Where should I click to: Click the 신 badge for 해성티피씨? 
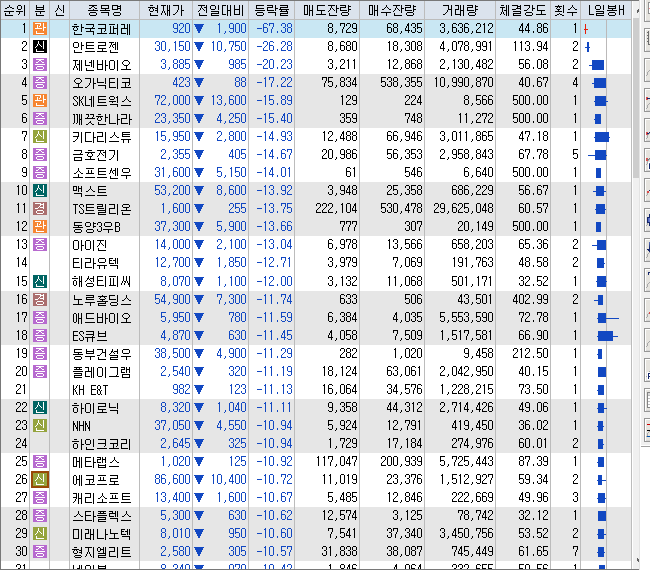point(40,281)
